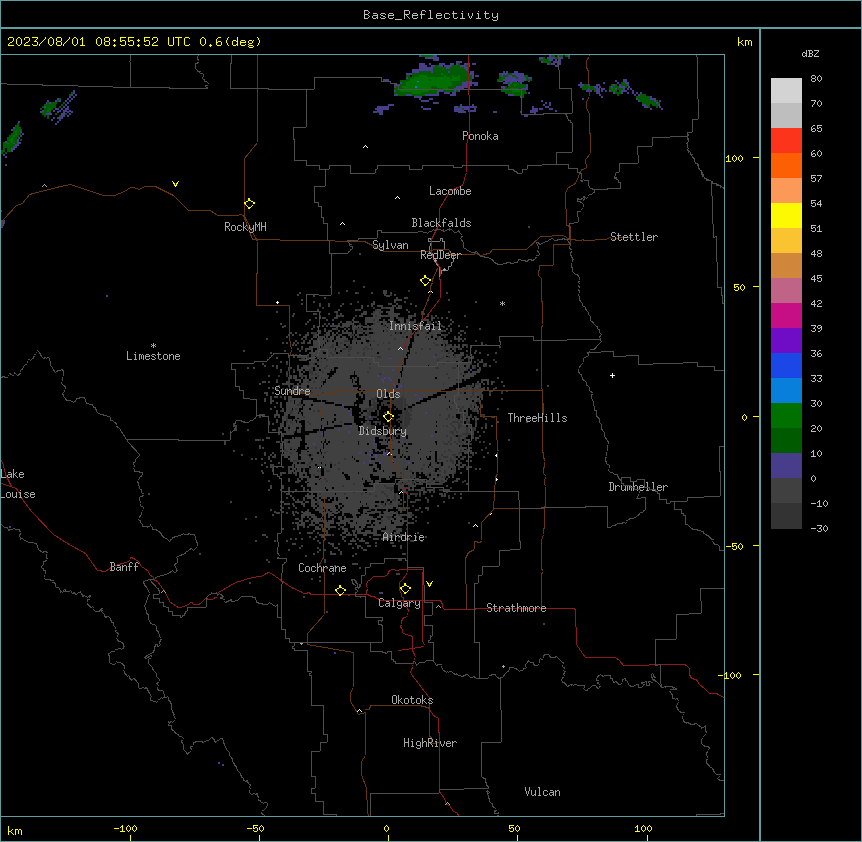Image resolution: width=862 pixels, height=842 pixels.
Task: Click the white plus marker north of Drumheller
Action: 612,375
